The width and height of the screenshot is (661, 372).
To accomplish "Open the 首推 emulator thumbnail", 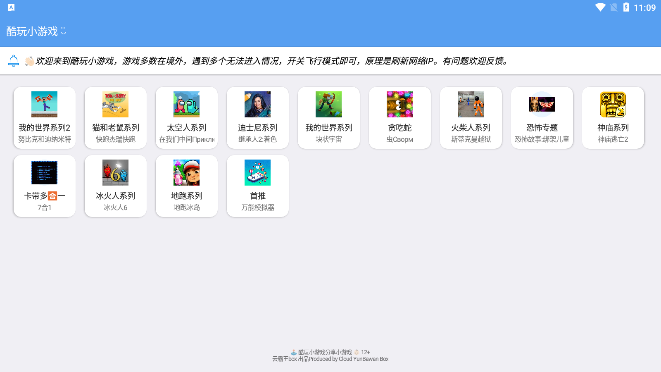I will [x=258, y=173].
